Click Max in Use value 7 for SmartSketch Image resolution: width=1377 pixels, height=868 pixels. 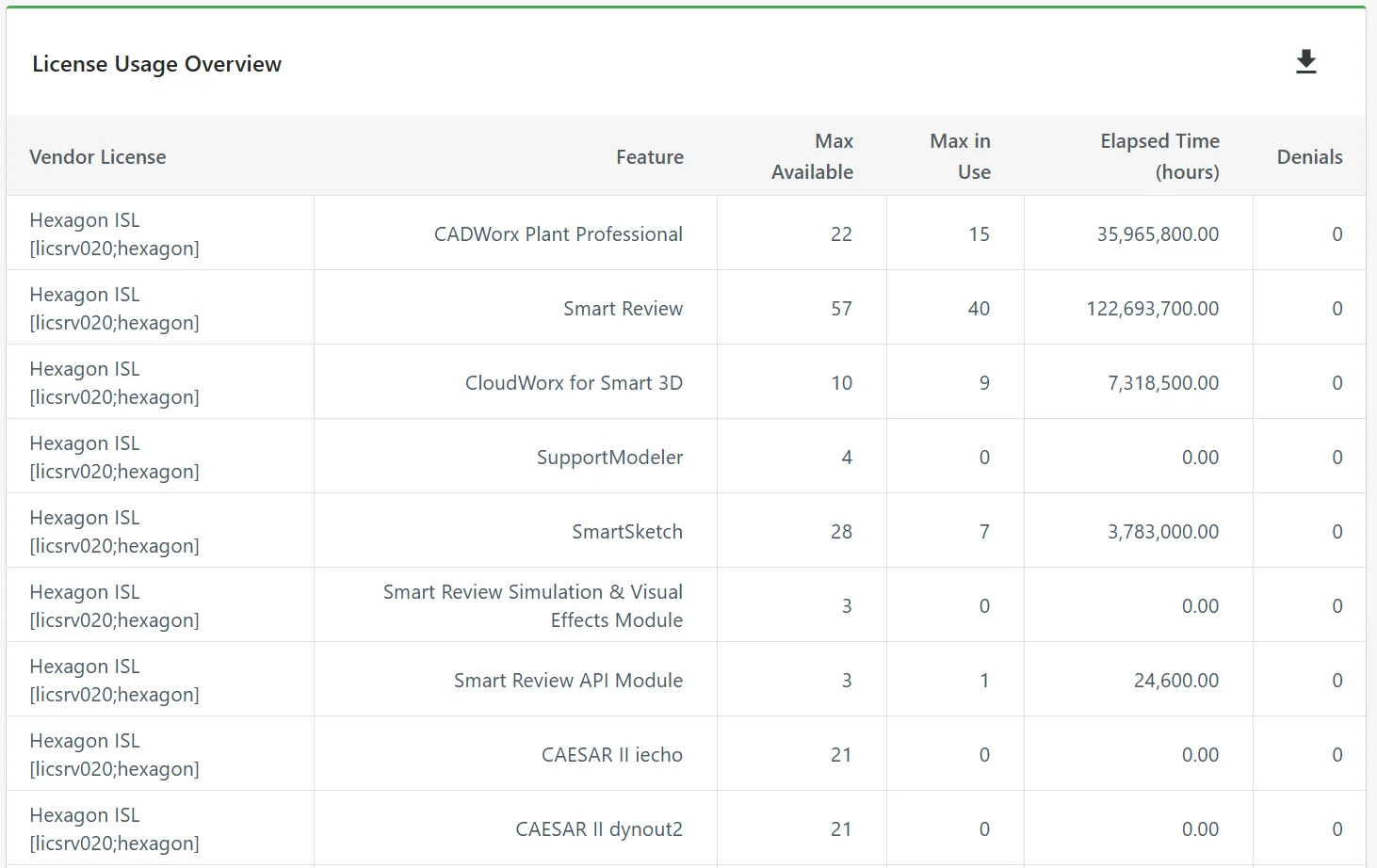pyautogui.click(x=984, y=532)
